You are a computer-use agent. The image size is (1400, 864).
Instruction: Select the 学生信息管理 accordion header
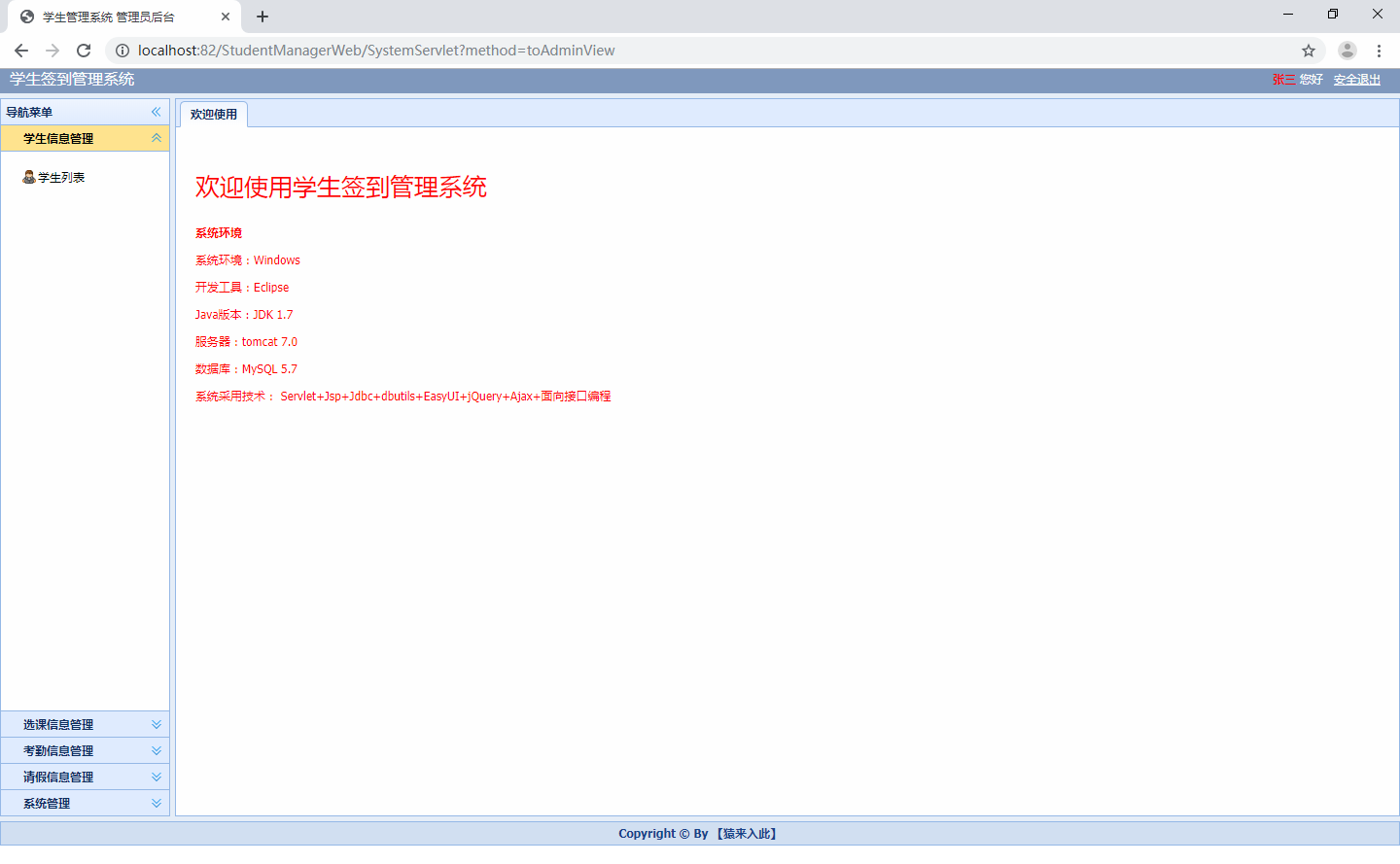tap(85, 138)
